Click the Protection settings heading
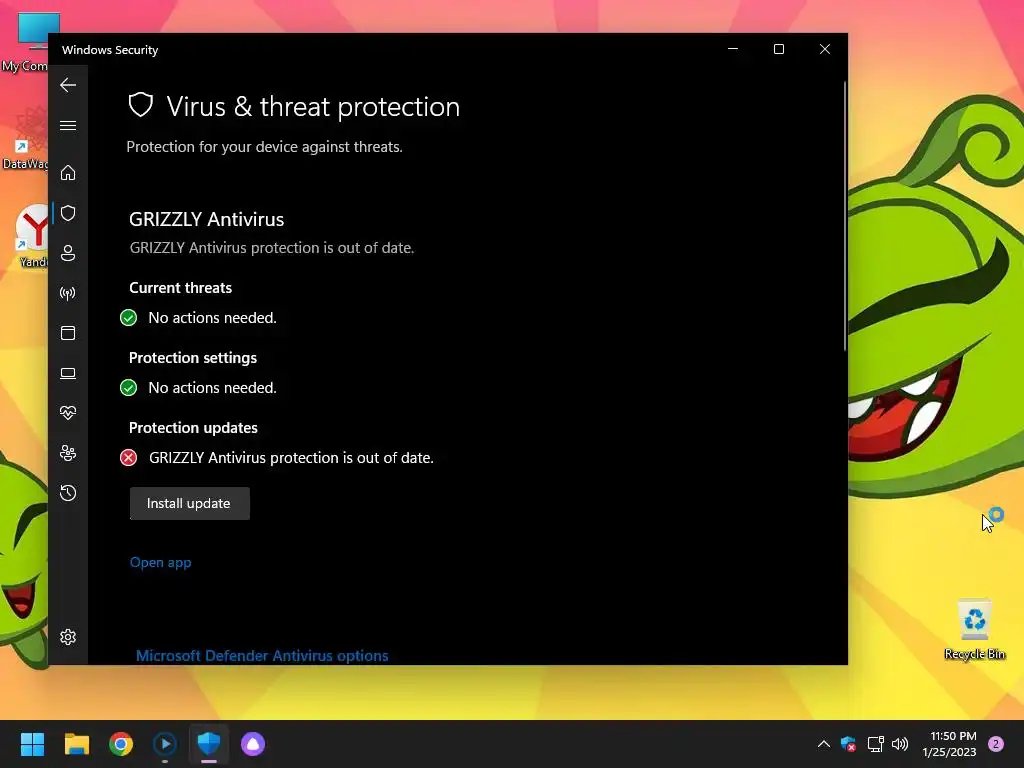The height and width of the screenshot is (768, 1024). click(193, 358)
